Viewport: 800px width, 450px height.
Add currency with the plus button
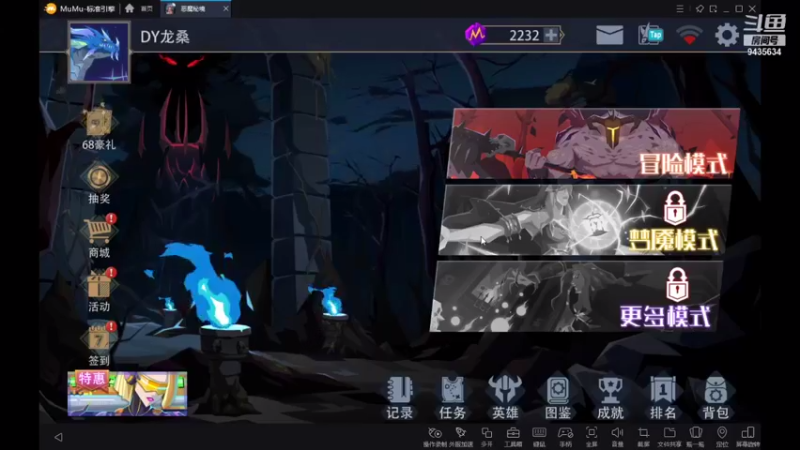[x=551, y=35]
